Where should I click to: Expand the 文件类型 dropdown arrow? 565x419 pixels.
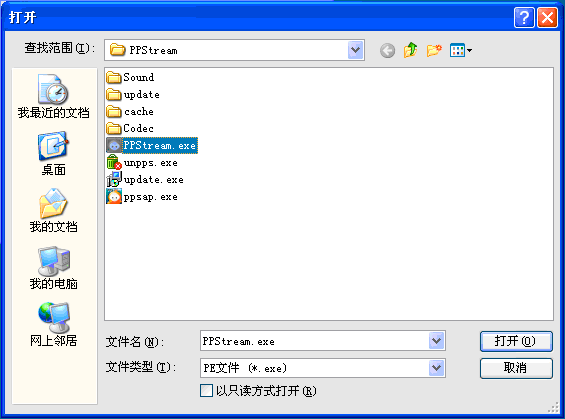(x=436, y=368)
